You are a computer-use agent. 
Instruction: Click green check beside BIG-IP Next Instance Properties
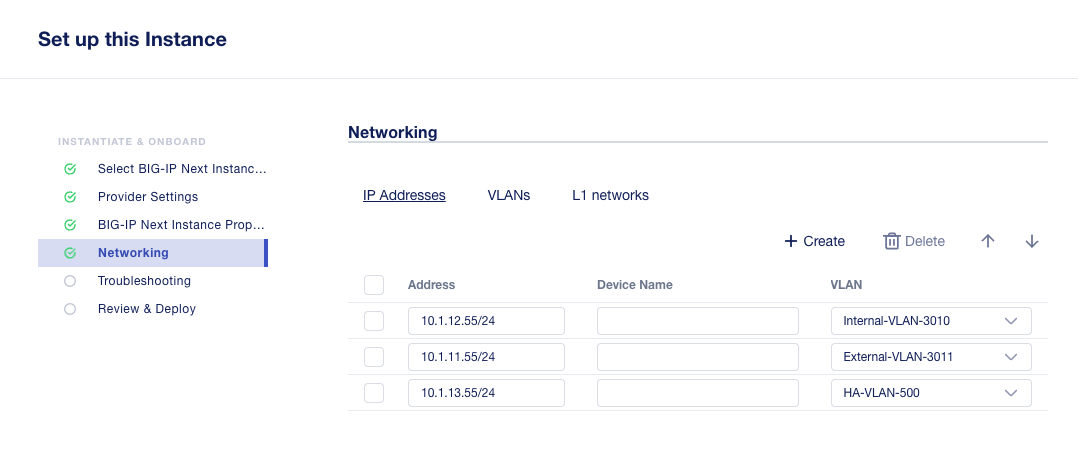pyautogui.click(x=70, y=225)
